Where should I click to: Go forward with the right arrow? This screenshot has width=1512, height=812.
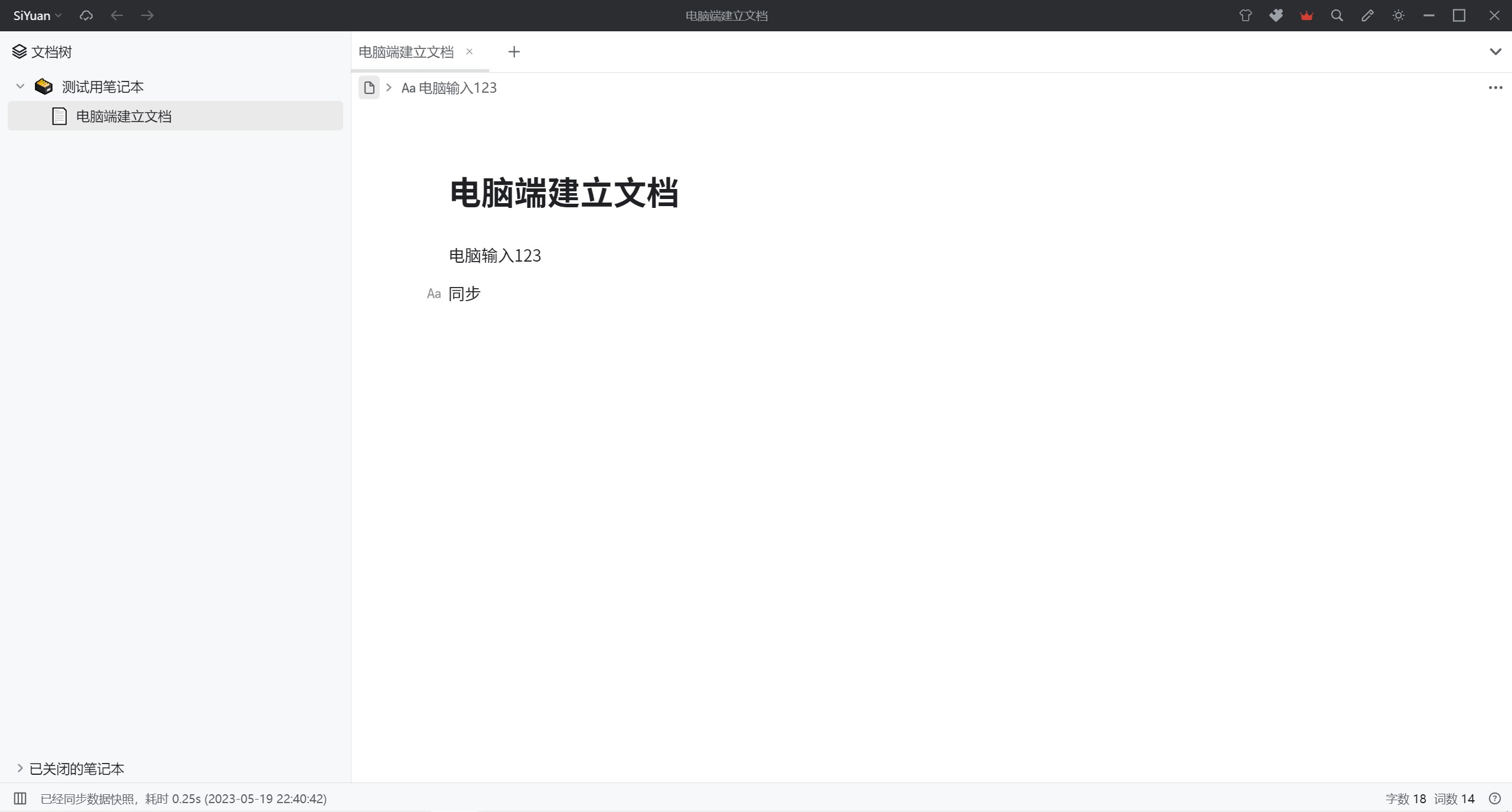click(148, 16)
